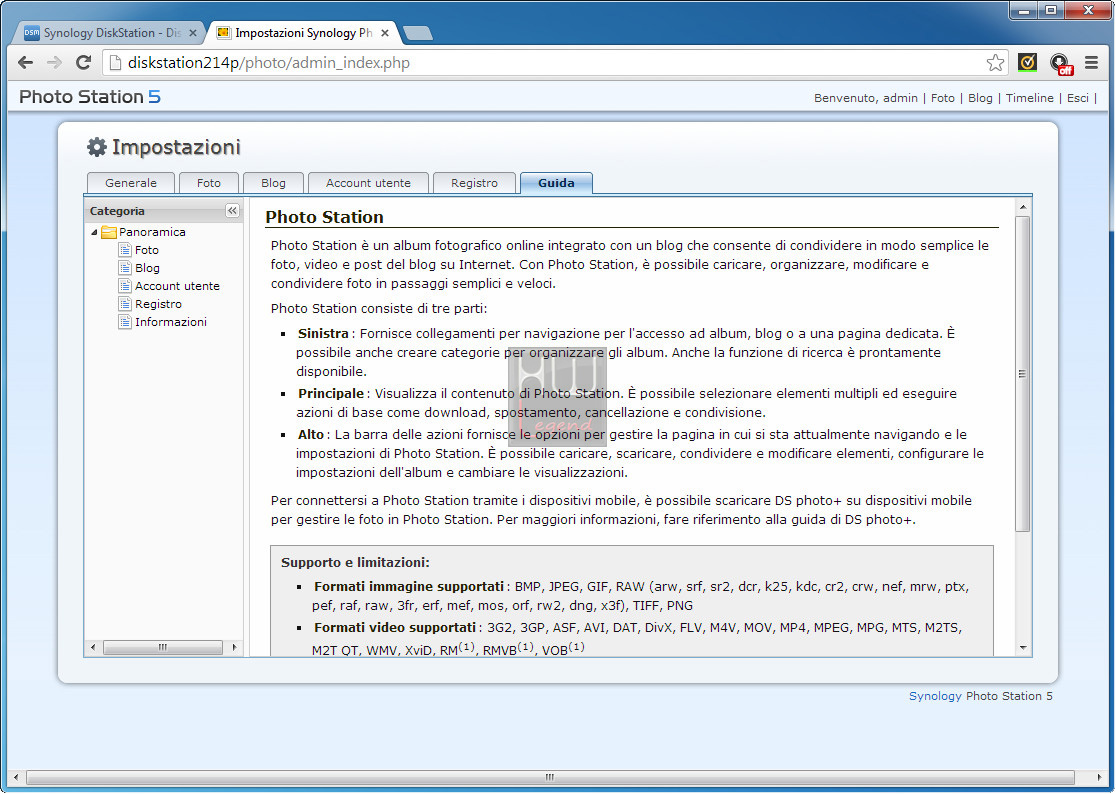Open the Registro settings tab
This screenshot has width=1116, height=794.
(x=474, y=183)
